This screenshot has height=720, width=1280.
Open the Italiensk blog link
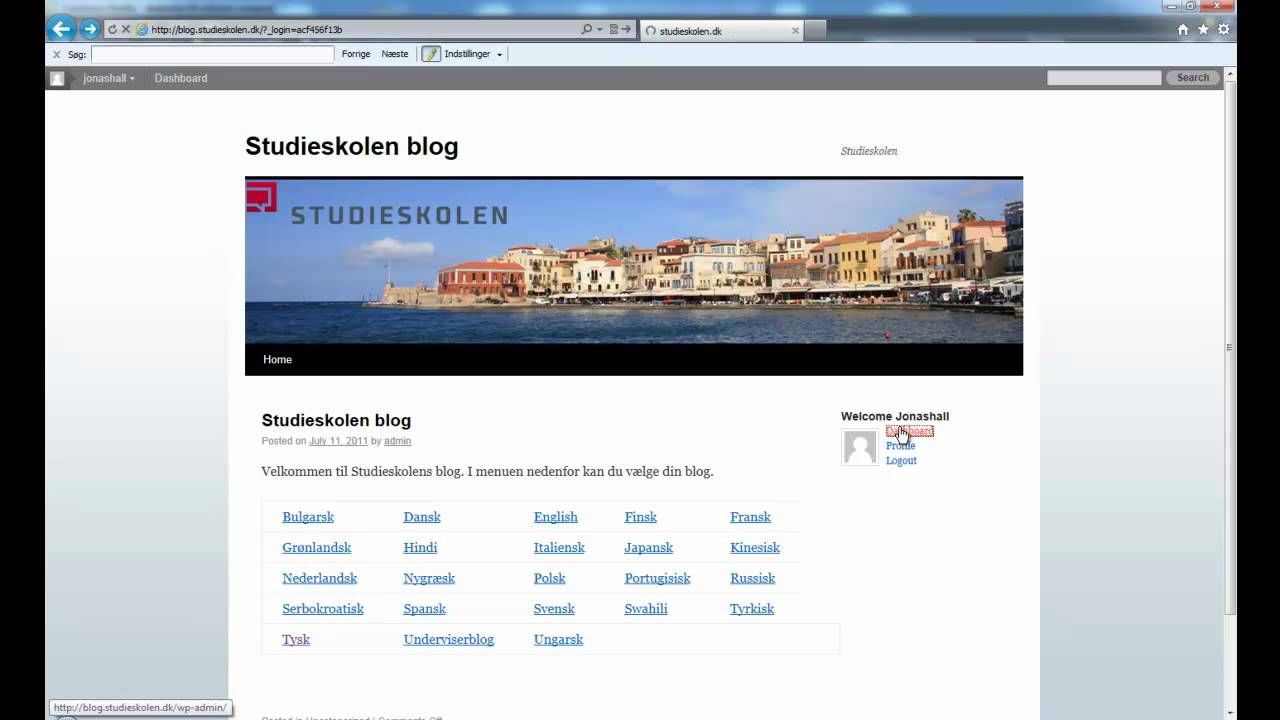point(559,548)
